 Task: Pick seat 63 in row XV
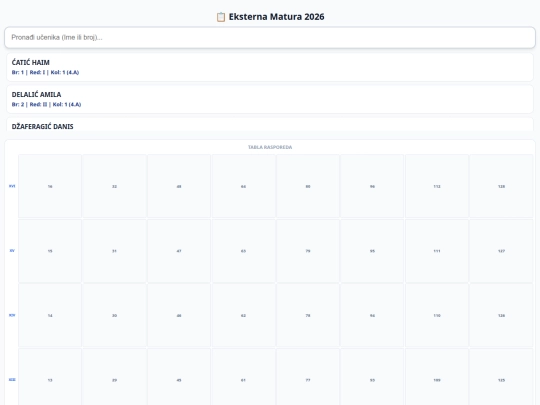243,251
